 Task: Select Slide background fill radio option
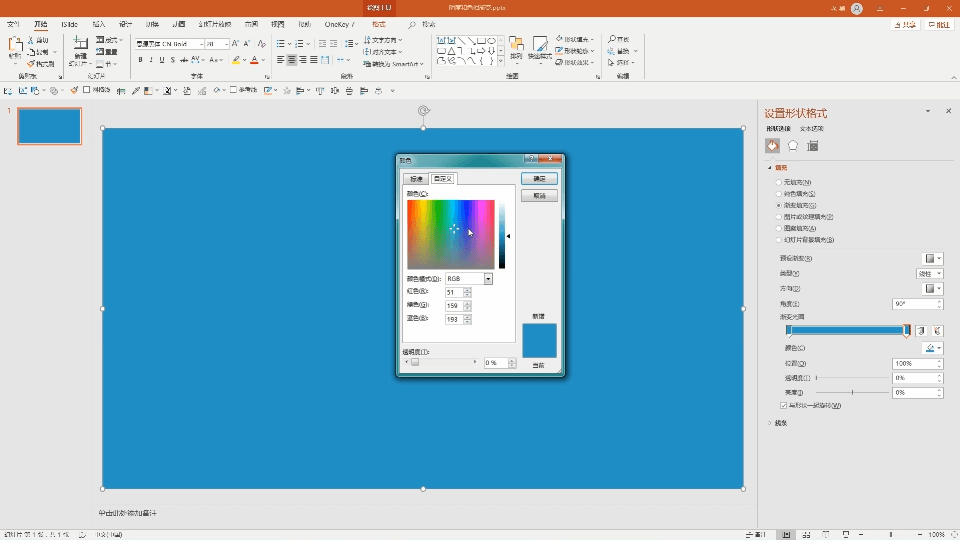(779, 240)
